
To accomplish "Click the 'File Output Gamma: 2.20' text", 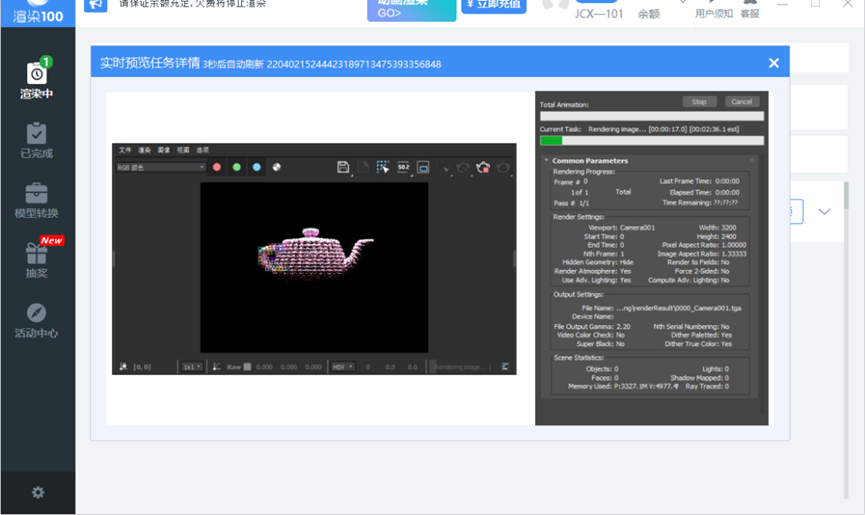I will 592,326.
